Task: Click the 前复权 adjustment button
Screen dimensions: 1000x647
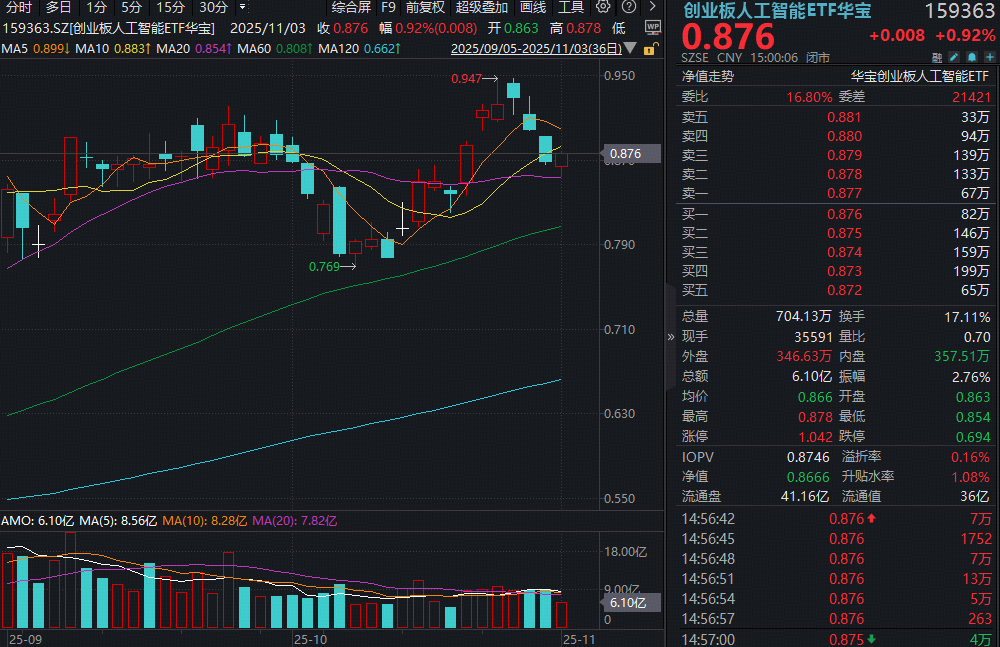Action: coord(425,7)
